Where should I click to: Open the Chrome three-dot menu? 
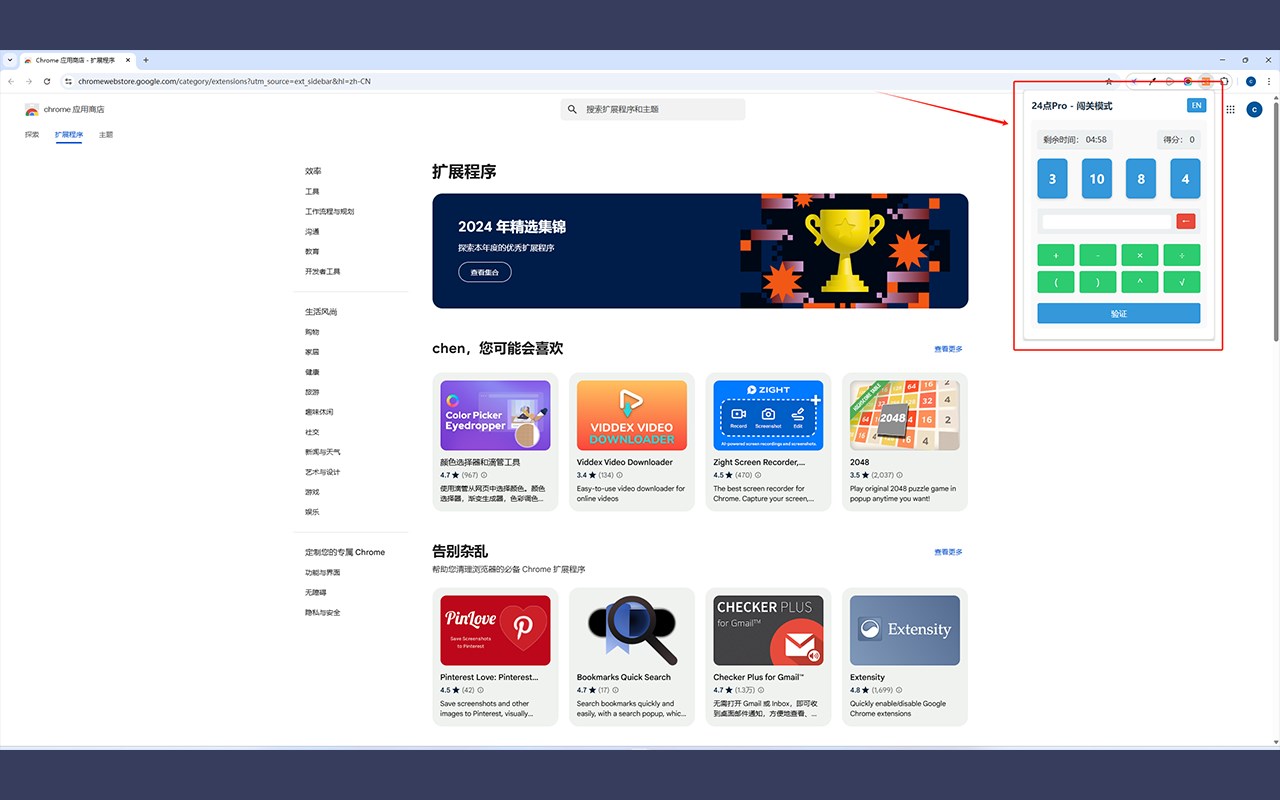coord(1269,81)
